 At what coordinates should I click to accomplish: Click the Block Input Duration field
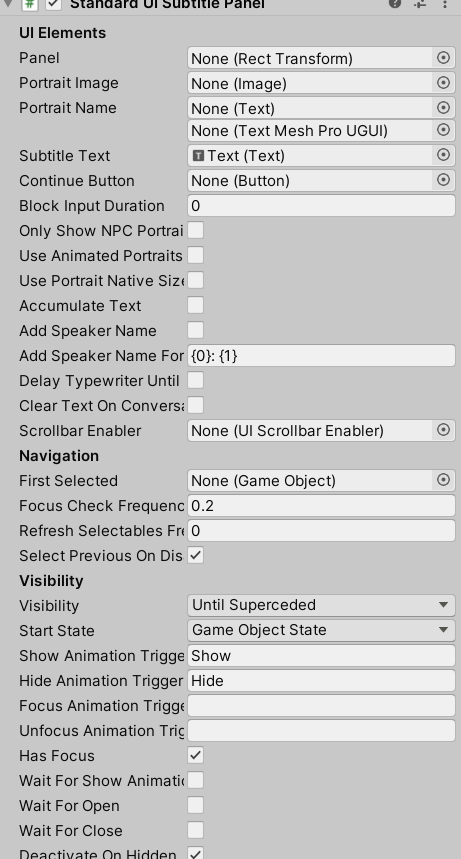pos(321,205)
